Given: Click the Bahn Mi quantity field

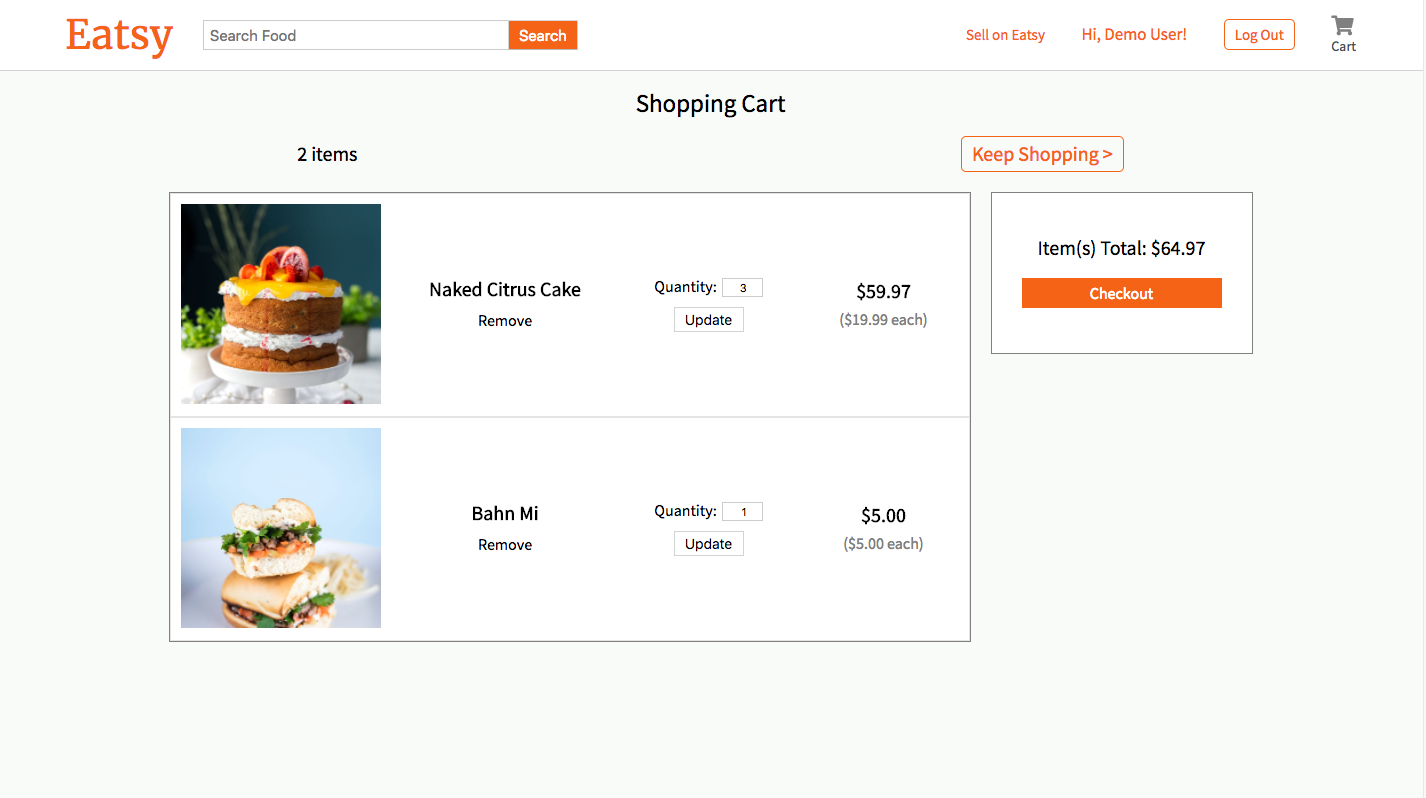Looking at the screenshot, I should point(742,511).
